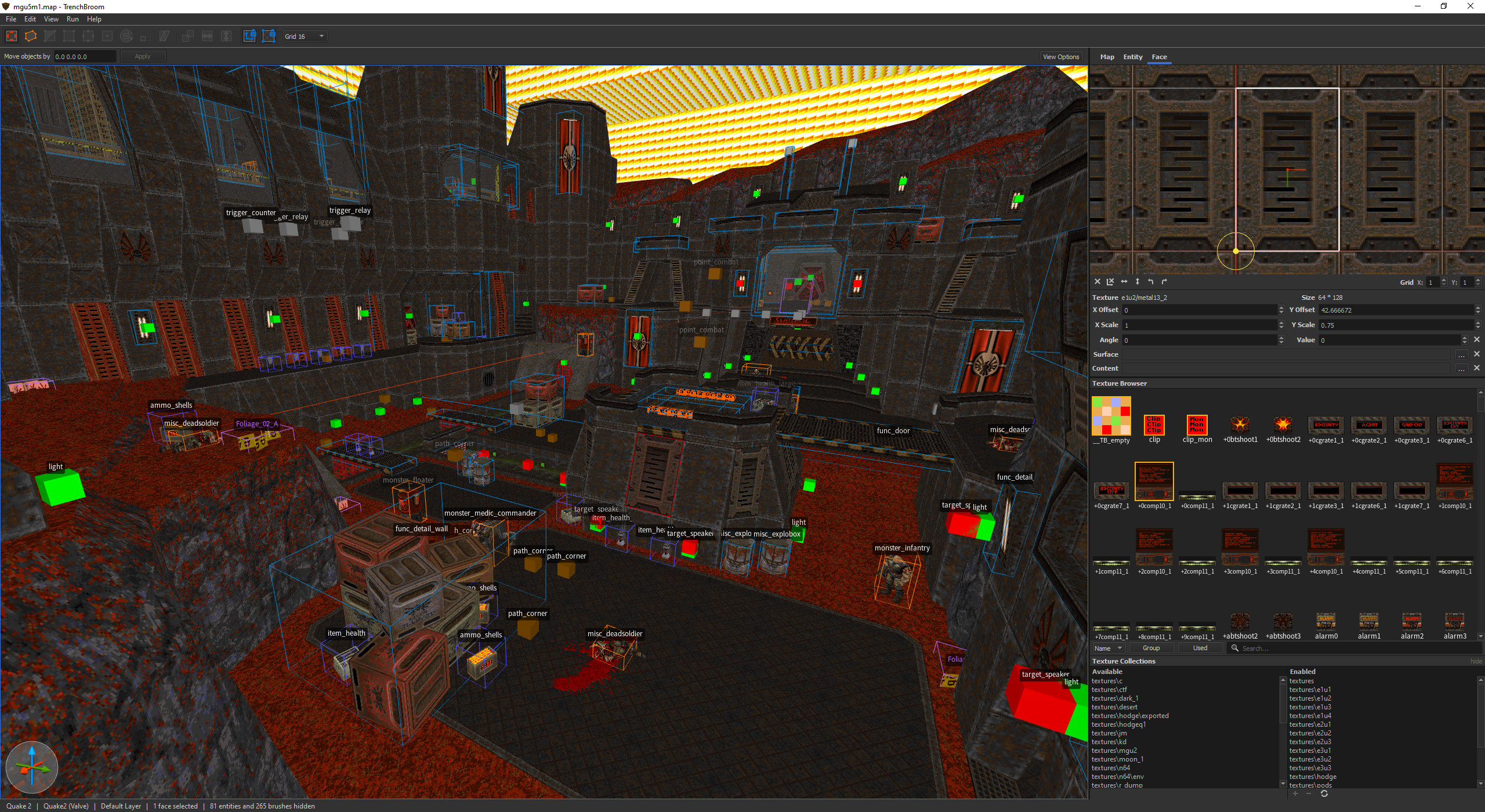Viewport: 1485px width, 812px height.
Task: Toggle the texture lock button
Action: click(249, 36)
